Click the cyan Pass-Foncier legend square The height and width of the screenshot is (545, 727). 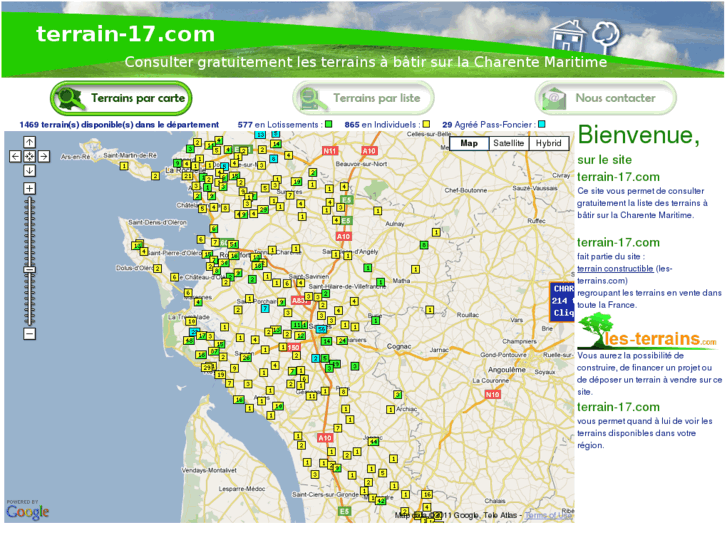tap(542, 124)
